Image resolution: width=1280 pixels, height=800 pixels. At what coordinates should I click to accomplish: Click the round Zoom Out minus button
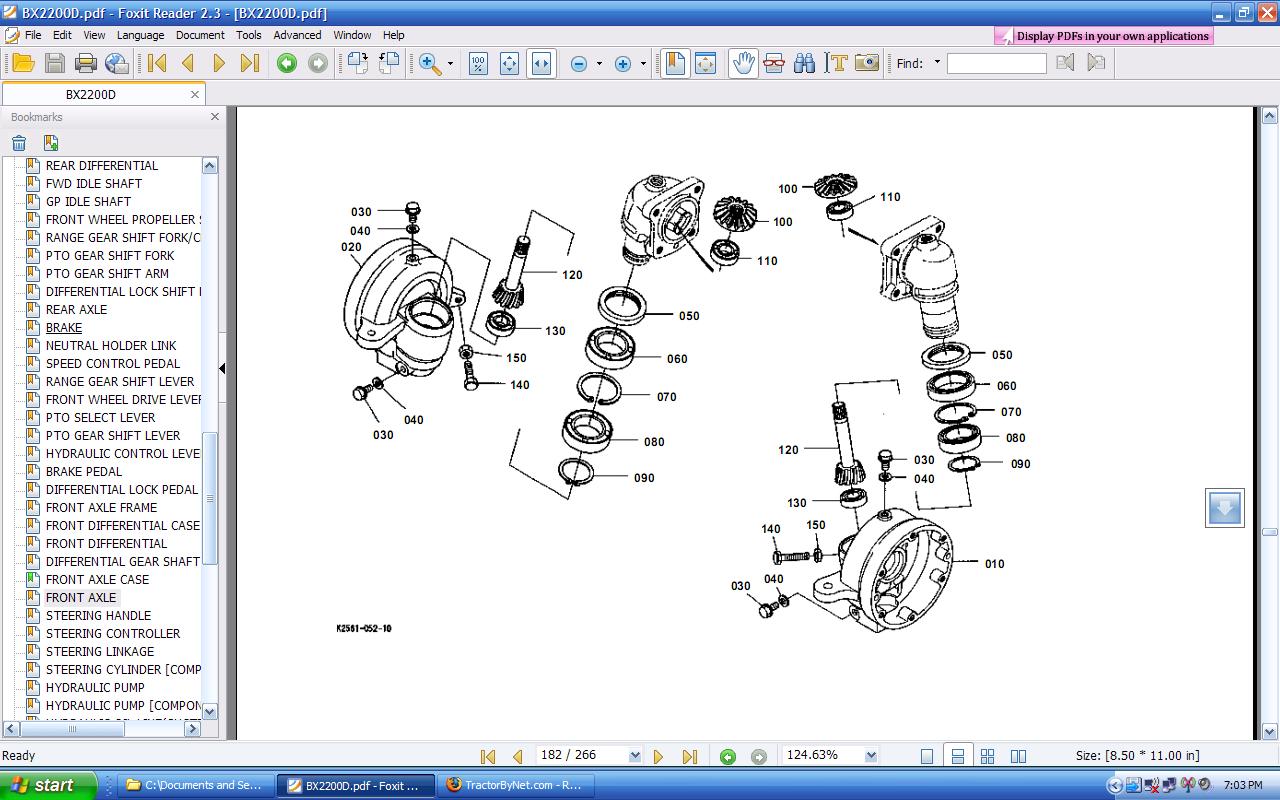[578, 63]
